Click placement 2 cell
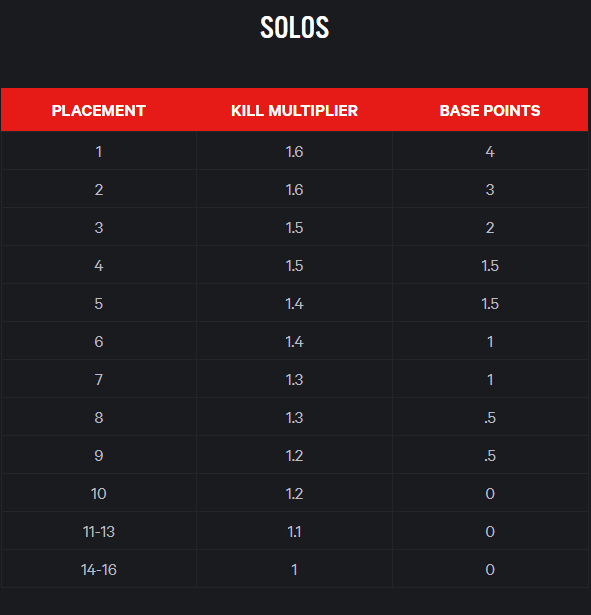The image size is (591, 615). point(99,189)
